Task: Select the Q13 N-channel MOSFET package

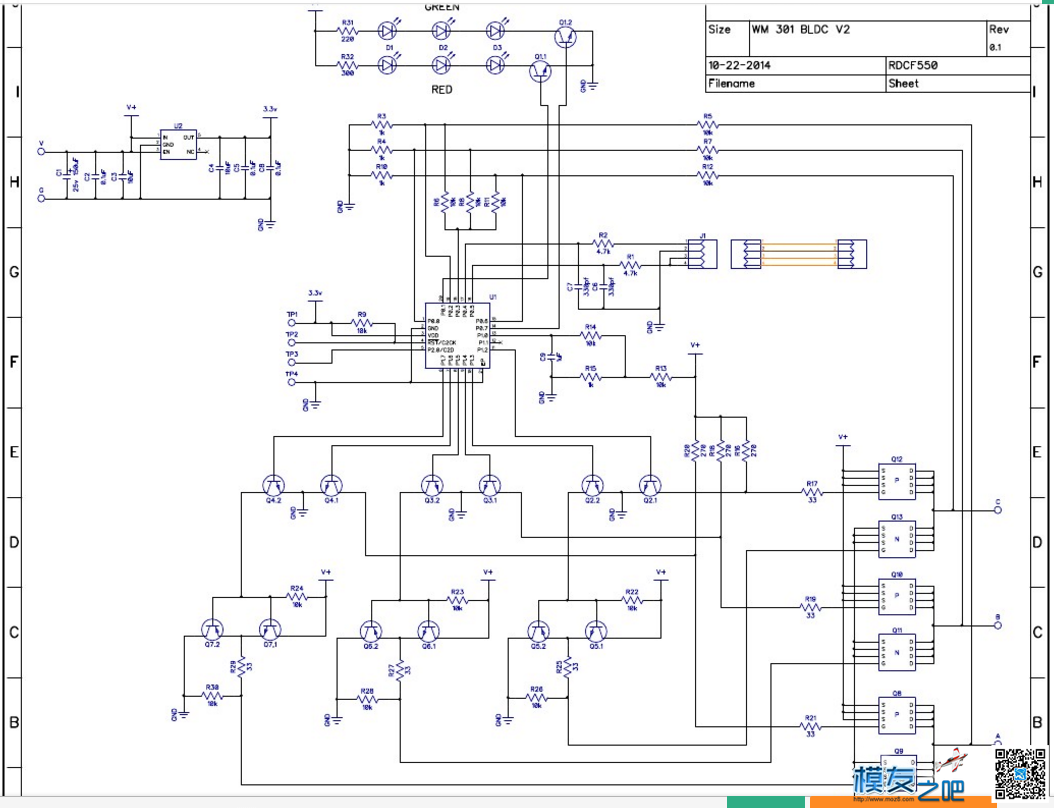Action: tap(897, 538)
